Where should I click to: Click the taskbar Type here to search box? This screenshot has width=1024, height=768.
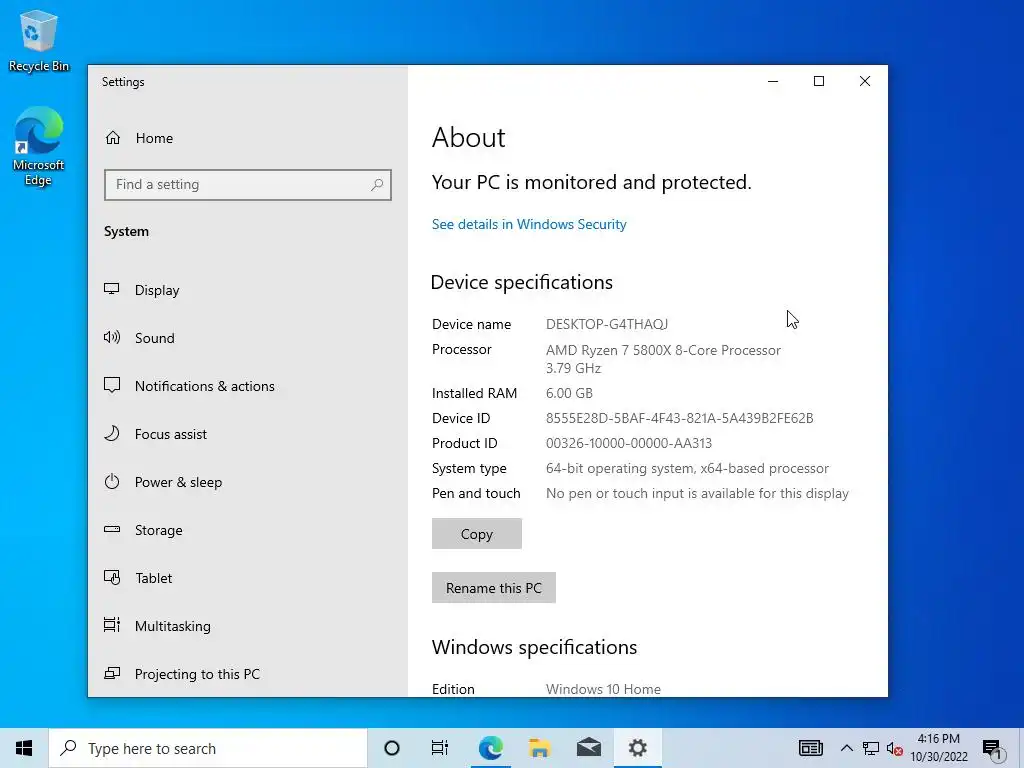pos(208,748)
